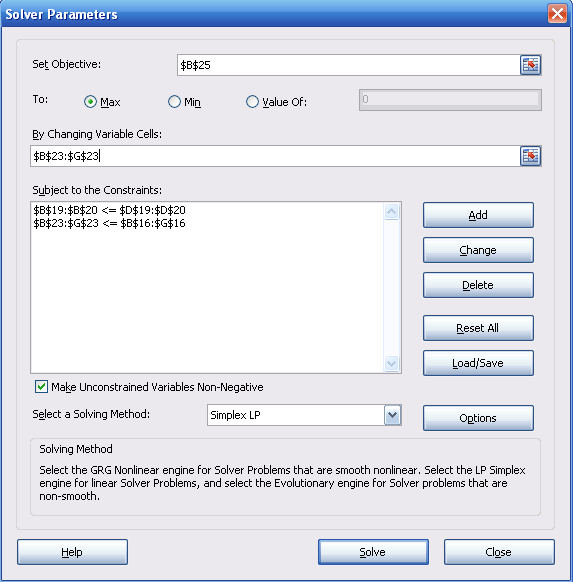Toggle Make Unconstrained Variables Non-Negative checkbox
The height and width of the screenshot is (582, 573).
[x=41, y=386]
